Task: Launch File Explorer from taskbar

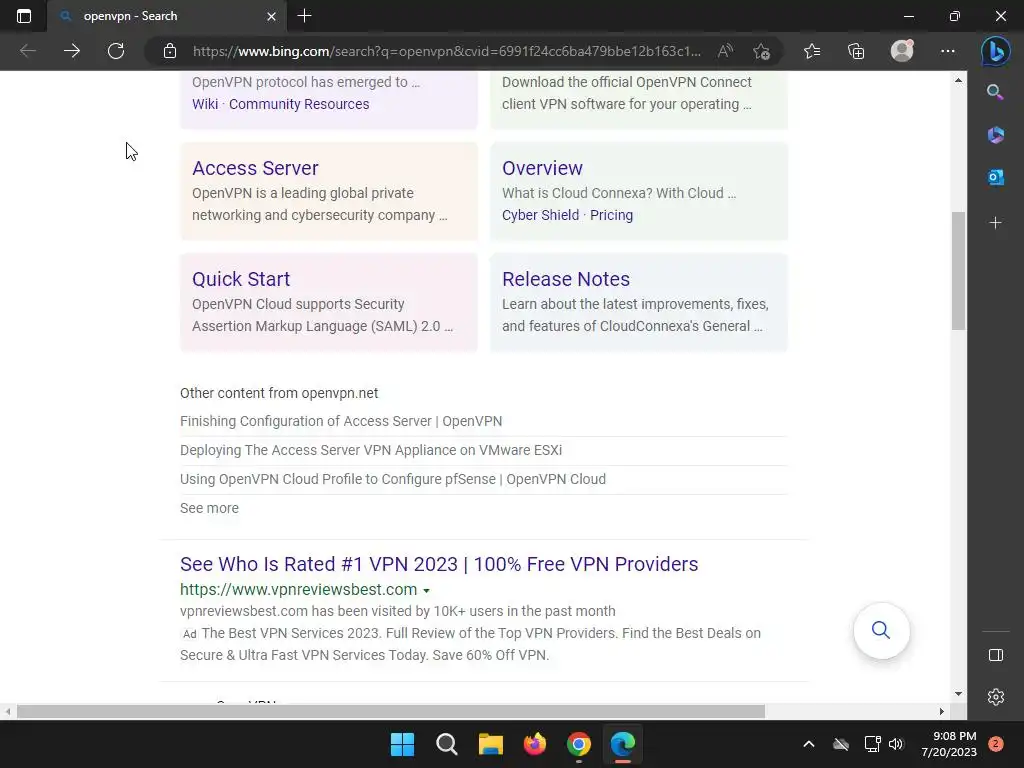Action: tap(490, 744)
